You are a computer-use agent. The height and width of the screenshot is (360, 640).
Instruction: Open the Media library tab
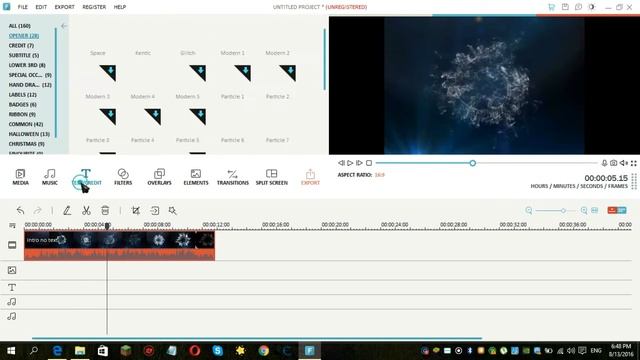(x=20, y=177)
